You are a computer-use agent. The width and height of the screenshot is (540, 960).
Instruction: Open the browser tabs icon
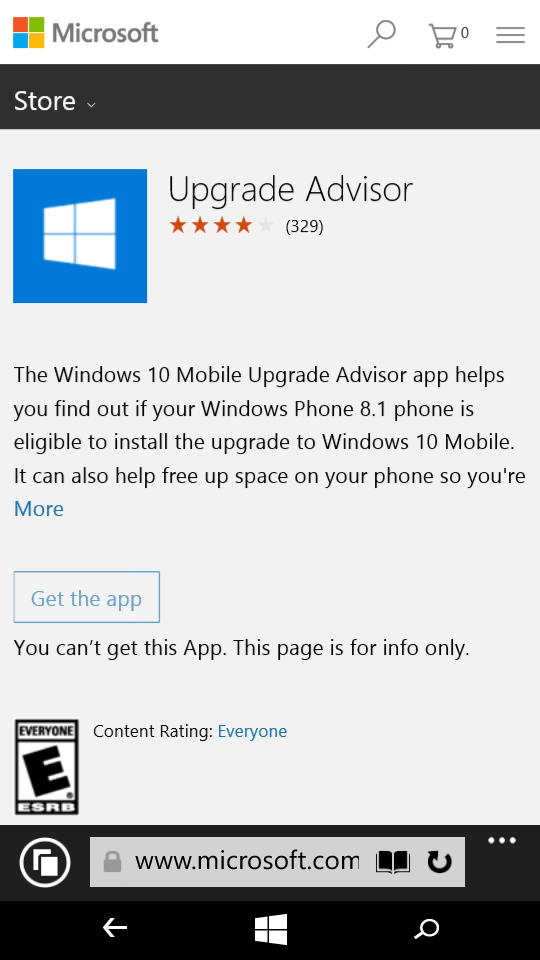[x=45, y=863]
